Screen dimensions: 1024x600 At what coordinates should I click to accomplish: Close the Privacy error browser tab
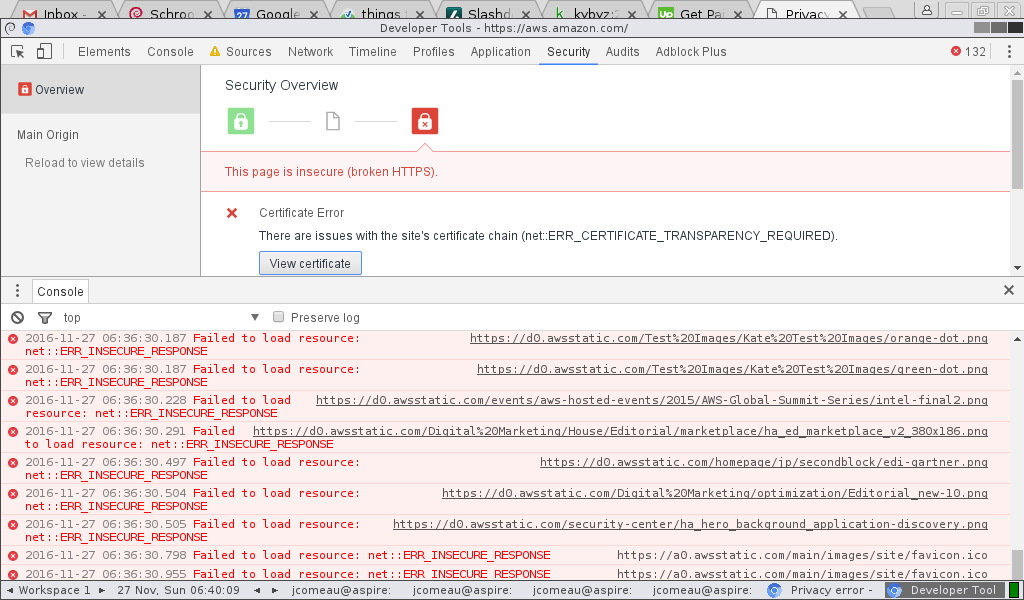click(x=843, y=14)
